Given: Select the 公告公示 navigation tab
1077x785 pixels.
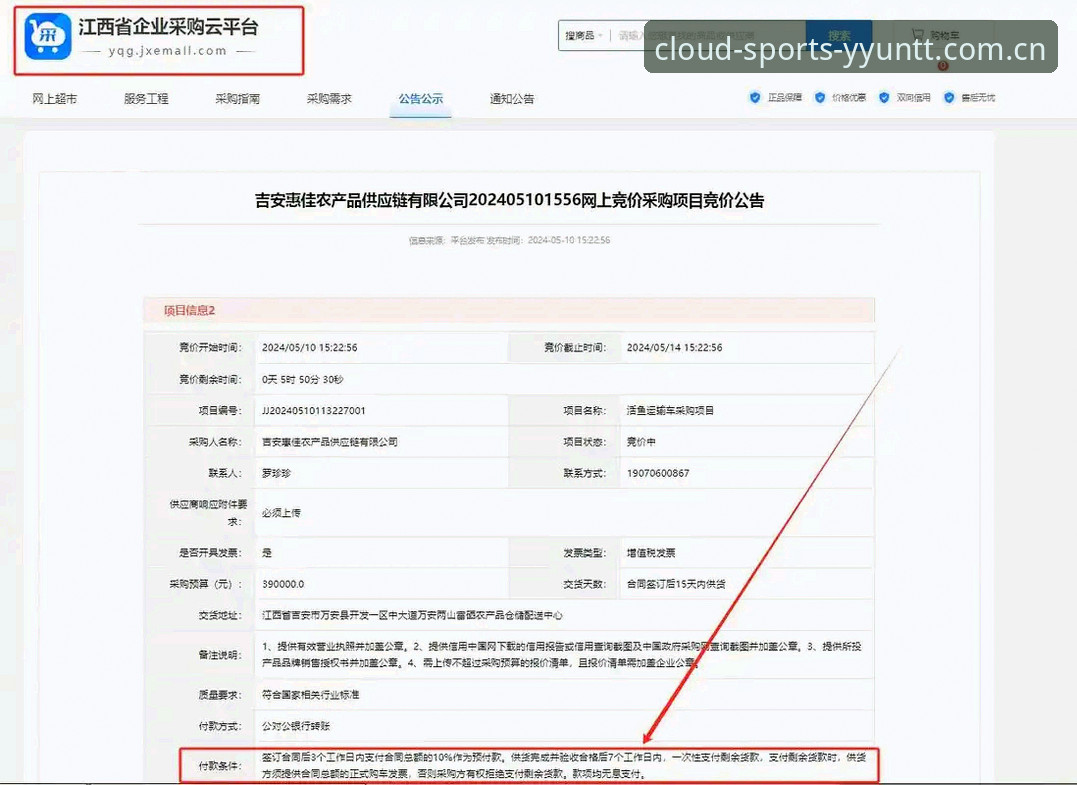Looking at the screenshot, I should click(x=420, y=99).
